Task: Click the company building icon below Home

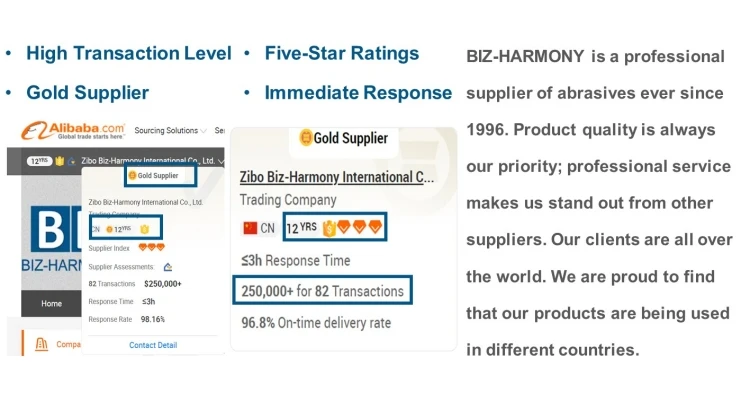Action: 42,345
